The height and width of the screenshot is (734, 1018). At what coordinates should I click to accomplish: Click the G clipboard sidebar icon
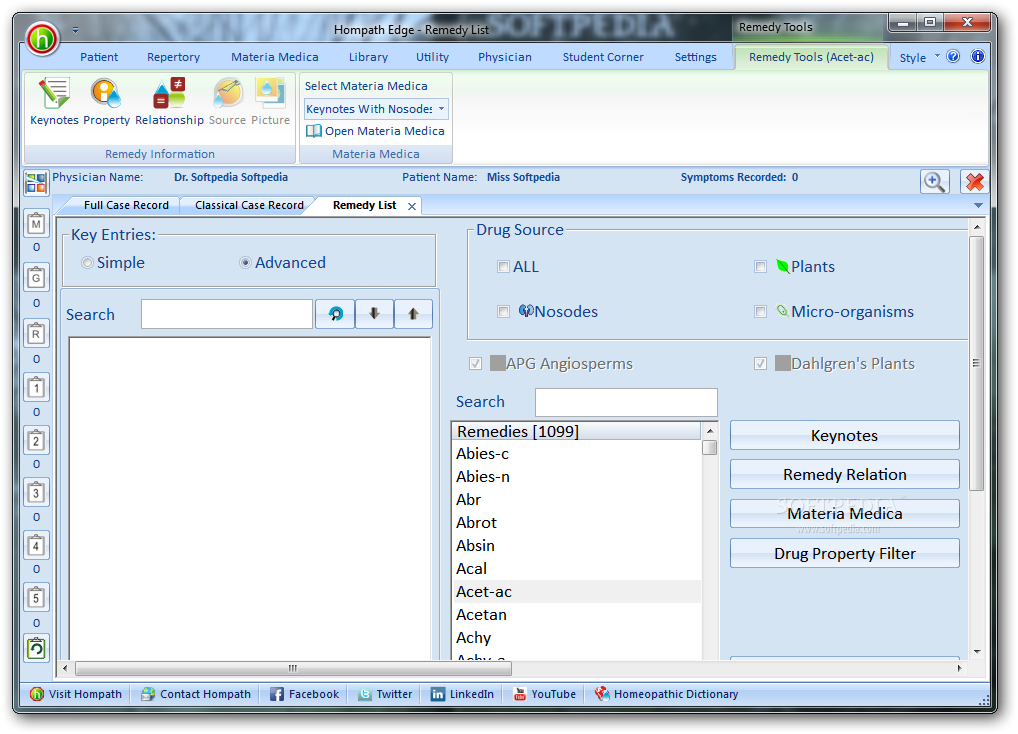point(36,278)
